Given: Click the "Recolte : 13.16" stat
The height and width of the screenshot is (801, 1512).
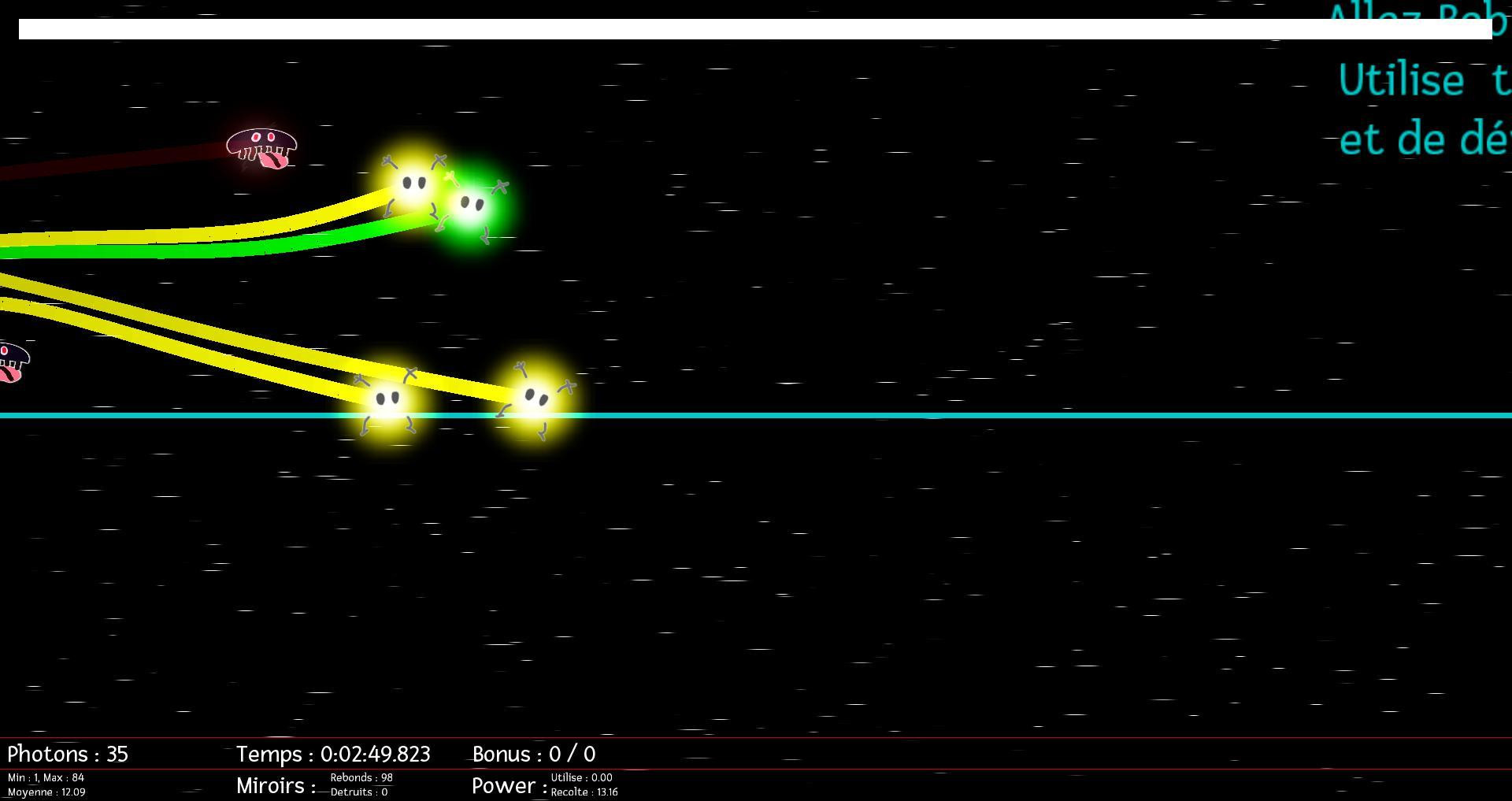Looking at the screenshot, I should (x=584, y=792).
